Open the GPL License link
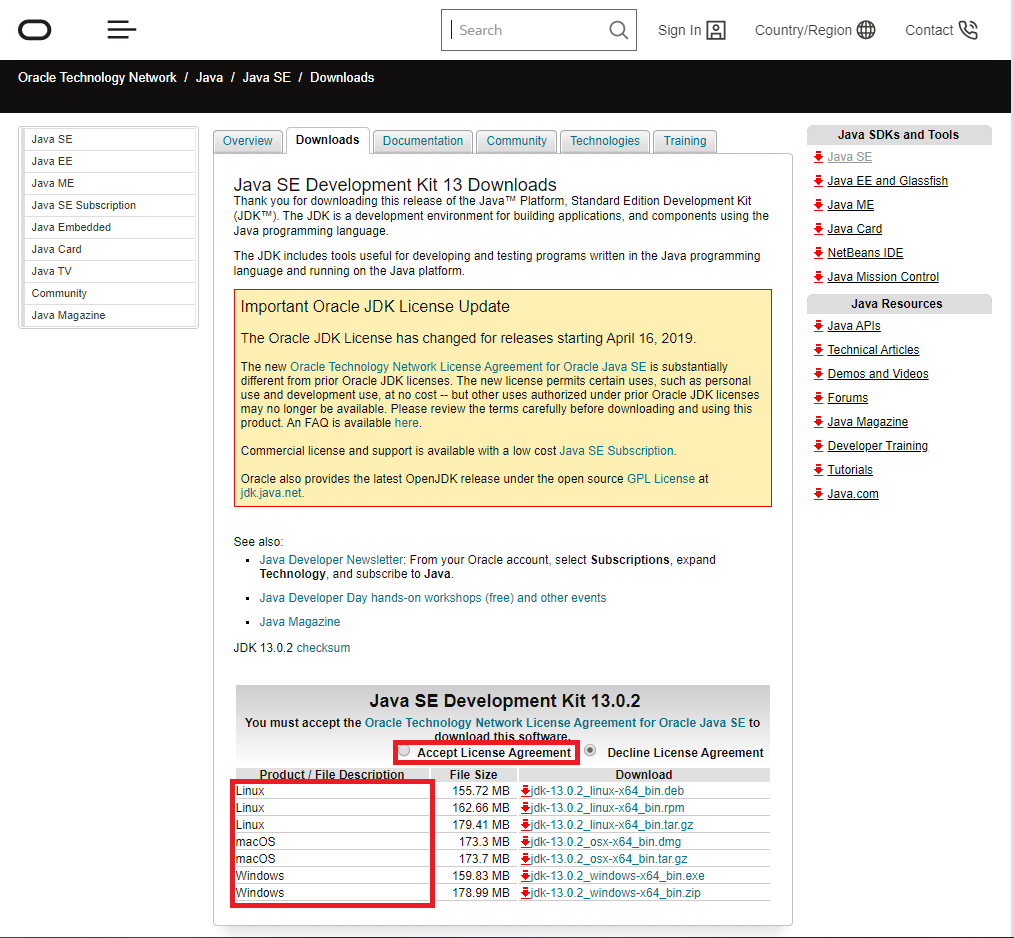Viewport: 1014px width, 938px height. tap(661, 479)
